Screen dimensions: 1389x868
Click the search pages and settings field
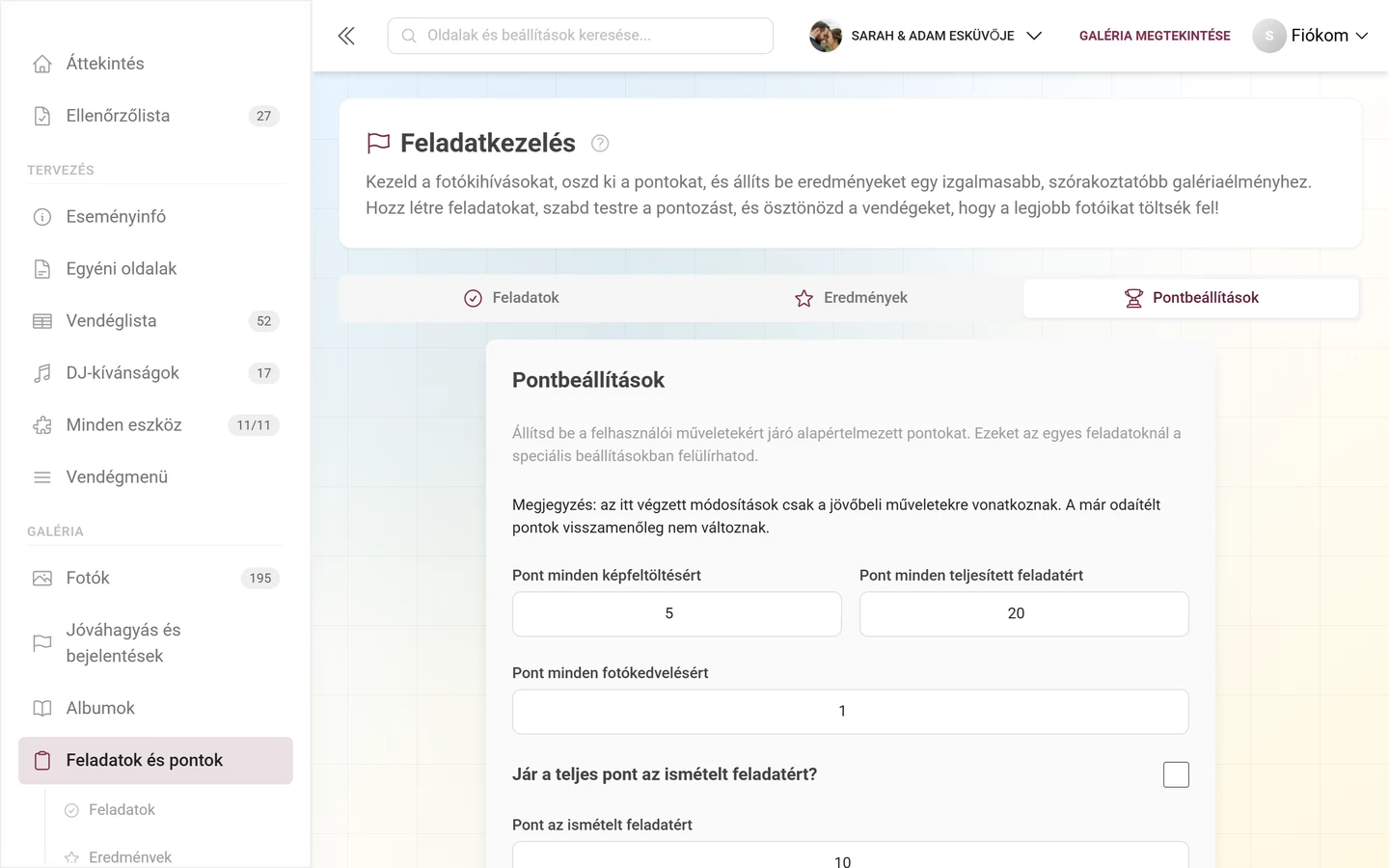(581, 36)
